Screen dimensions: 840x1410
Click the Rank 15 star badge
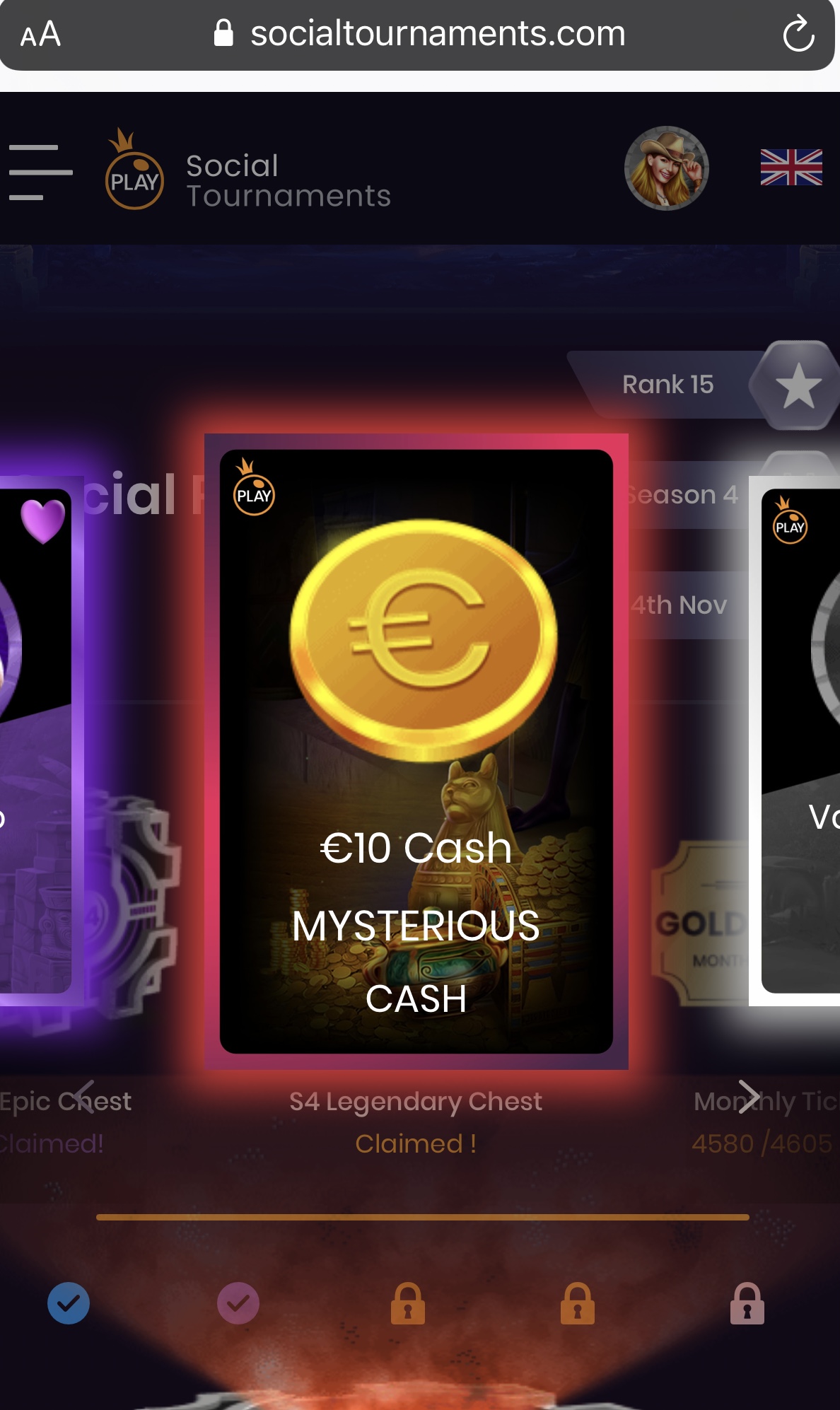coord(797,385)
